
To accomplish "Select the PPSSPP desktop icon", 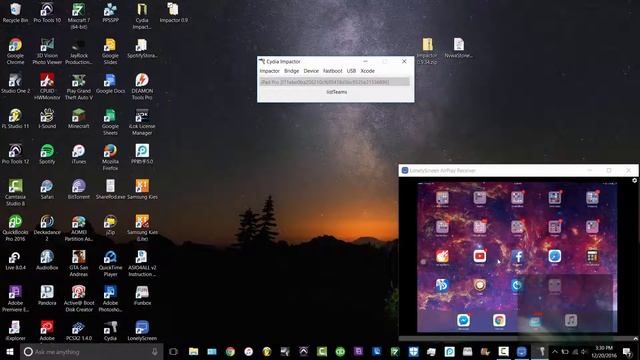I will (x=110, y=12).
